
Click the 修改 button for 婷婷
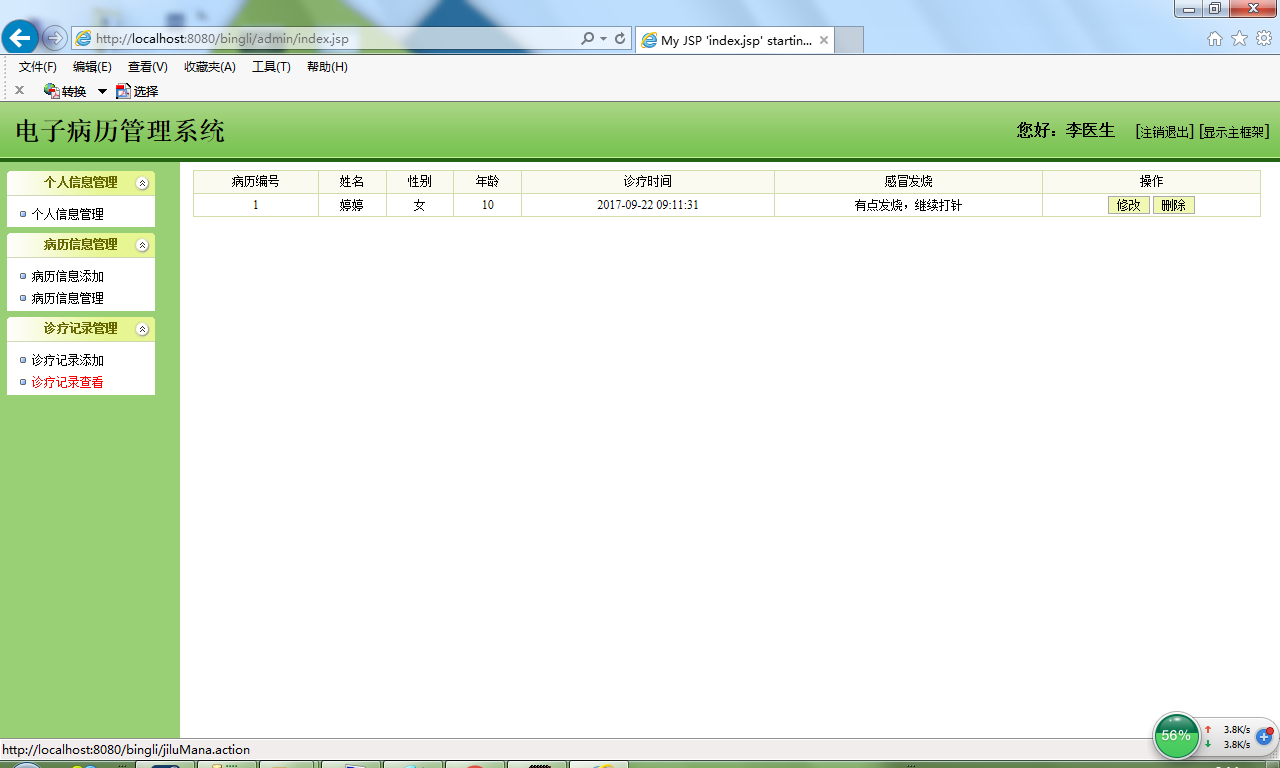[x=1129, y=205]
